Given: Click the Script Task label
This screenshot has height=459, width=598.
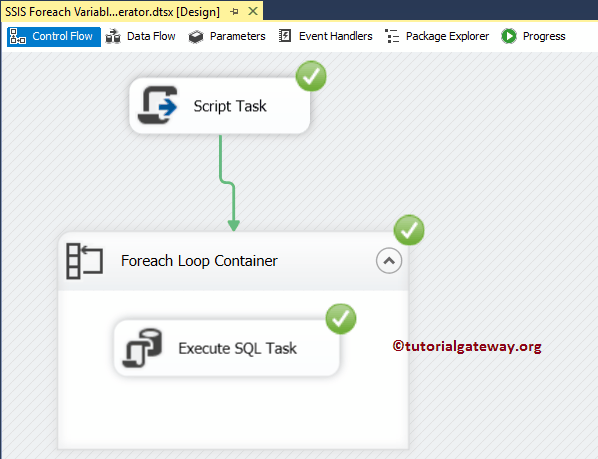Looking at the screenshot, I should pos(230,106).
